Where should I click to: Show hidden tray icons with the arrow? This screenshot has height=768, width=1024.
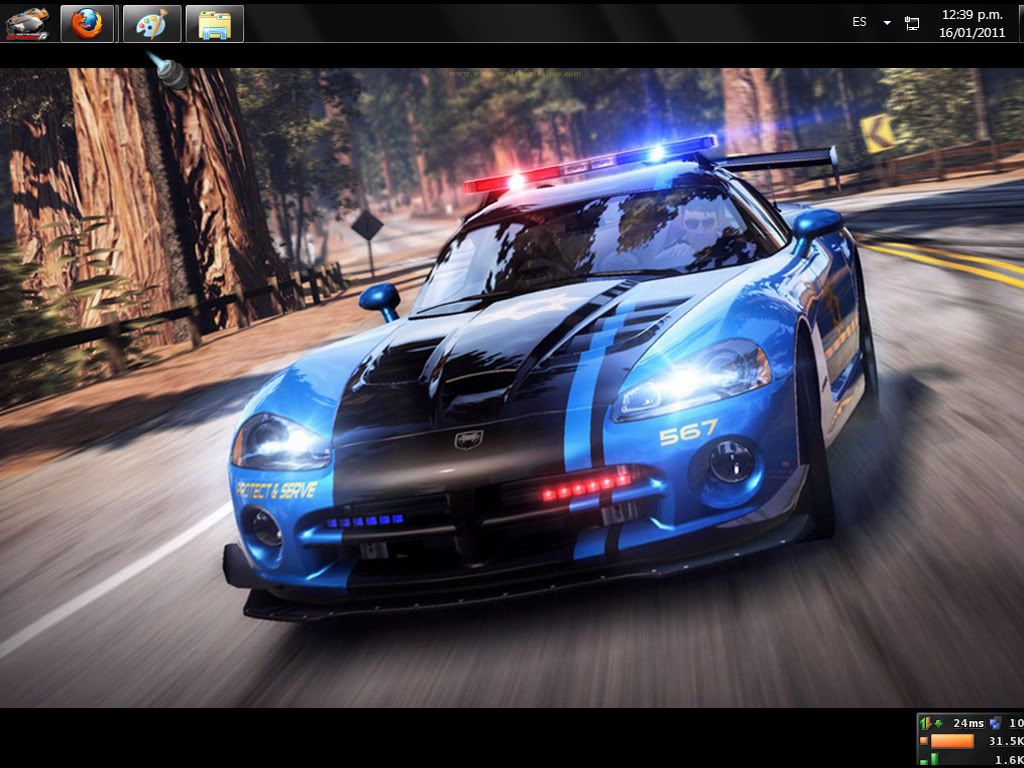pyautogui.click(x=887, y=23)
